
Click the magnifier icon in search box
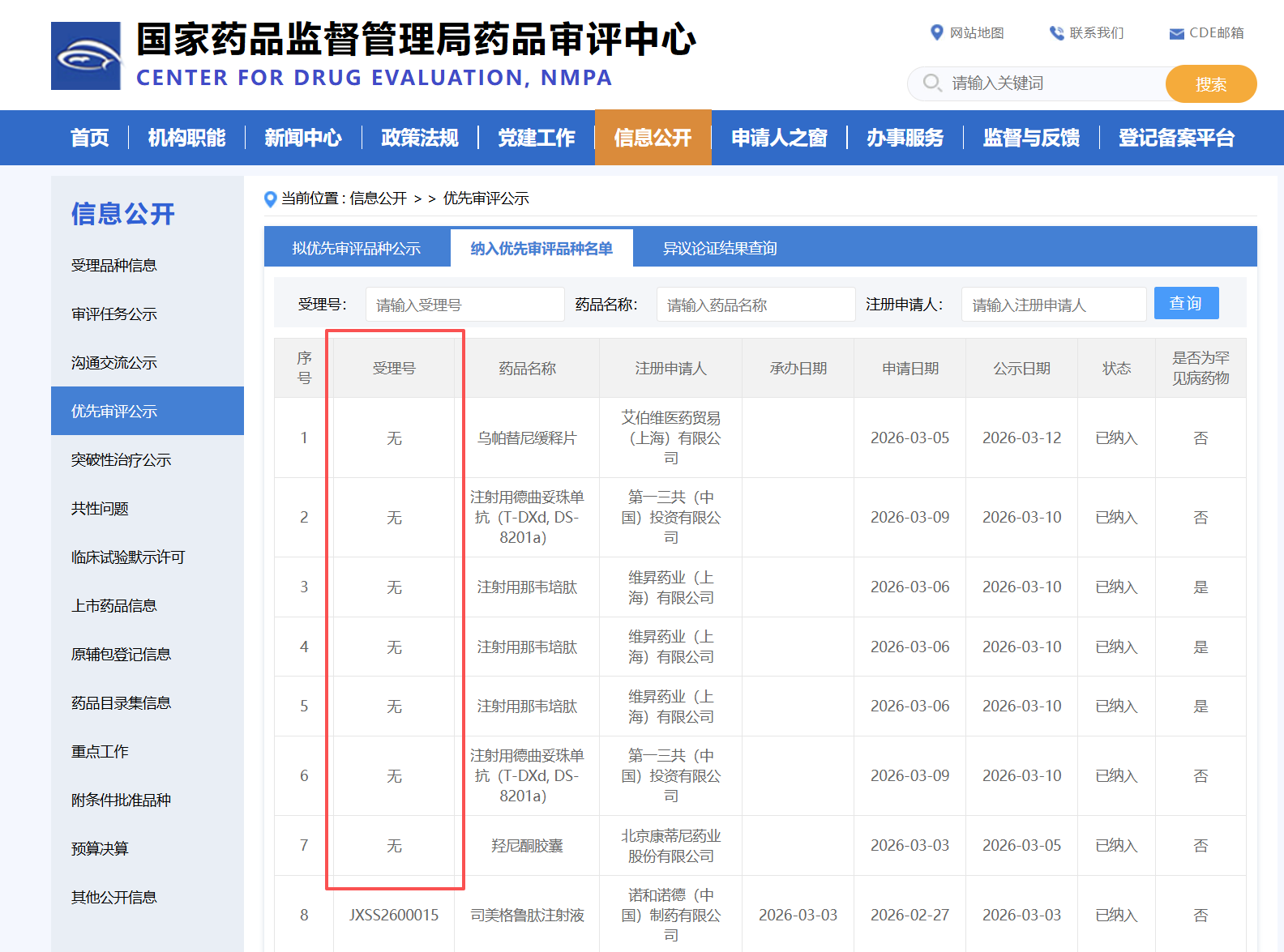point(932,83)
